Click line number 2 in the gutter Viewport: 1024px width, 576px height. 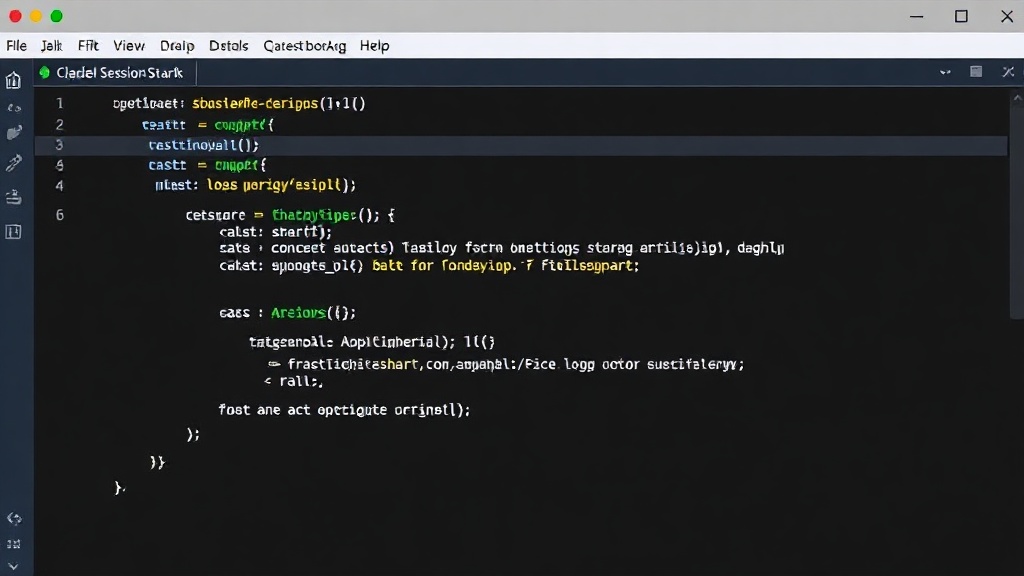pos(59,124)
